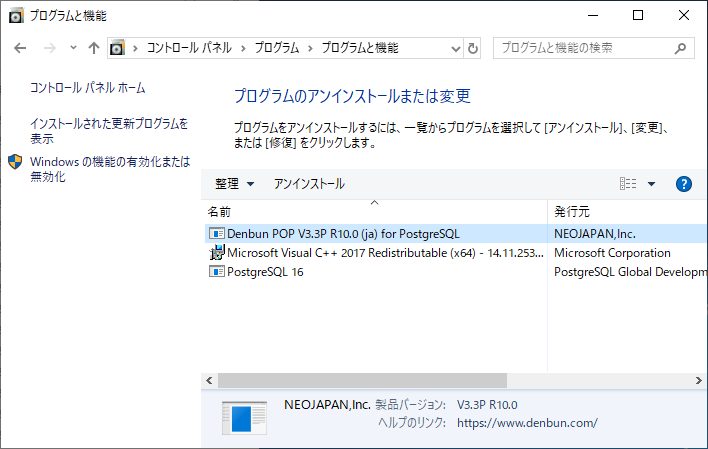Open the help question mark icon
Image resolution: width=708 pixels, height=449 pixels.
pyautogui.click(x=684, y=184)
